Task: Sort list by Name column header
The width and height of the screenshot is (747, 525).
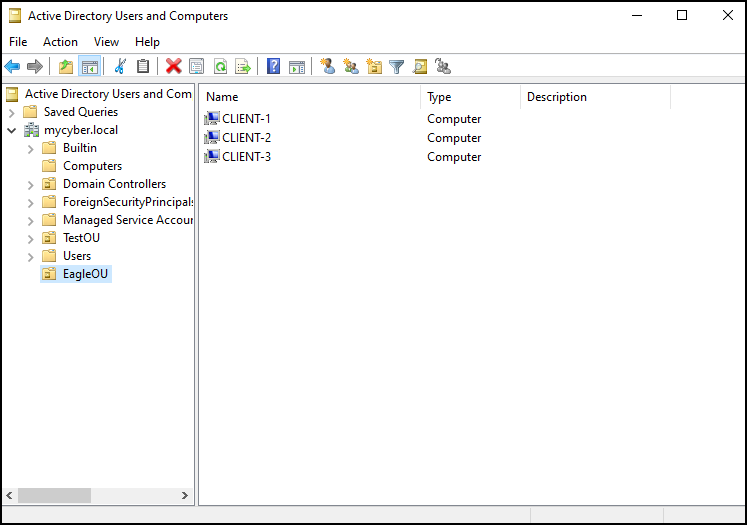Action: click(x=310, y=97)
